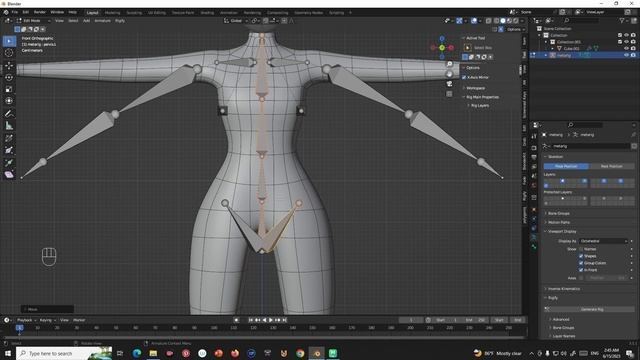Open the Global transform orientation dropdown
This screenshot has width=640, height=360.
[x=236, y=20]
